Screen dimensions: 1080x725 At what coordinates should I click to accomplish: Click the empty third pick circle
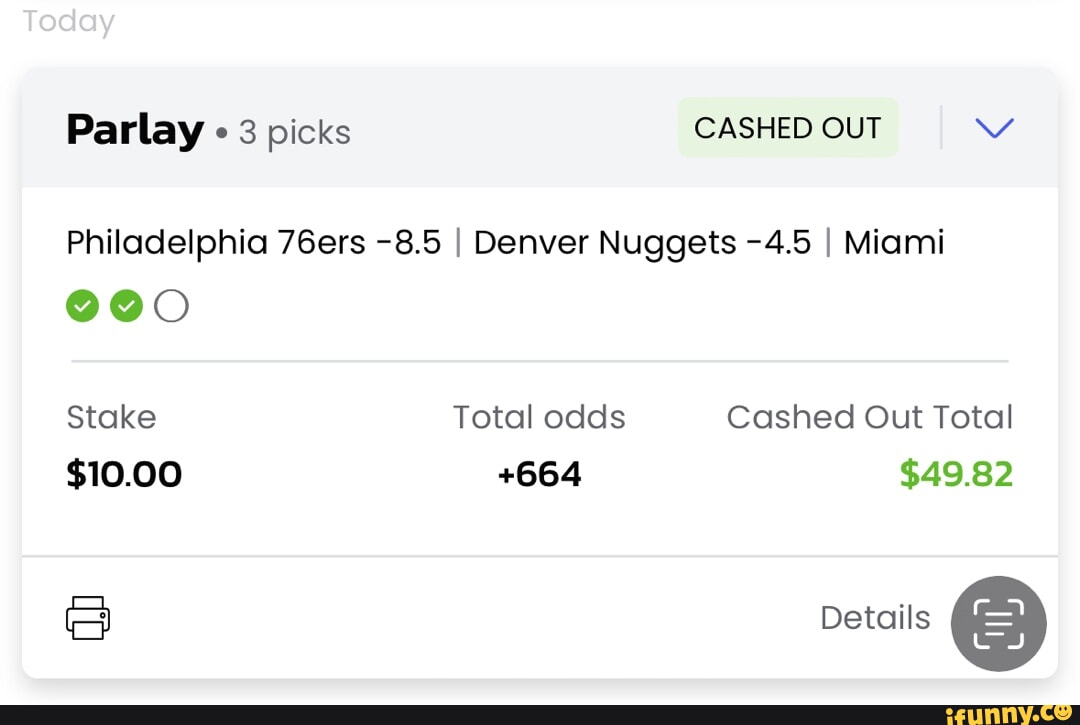(x=171, y=306)
